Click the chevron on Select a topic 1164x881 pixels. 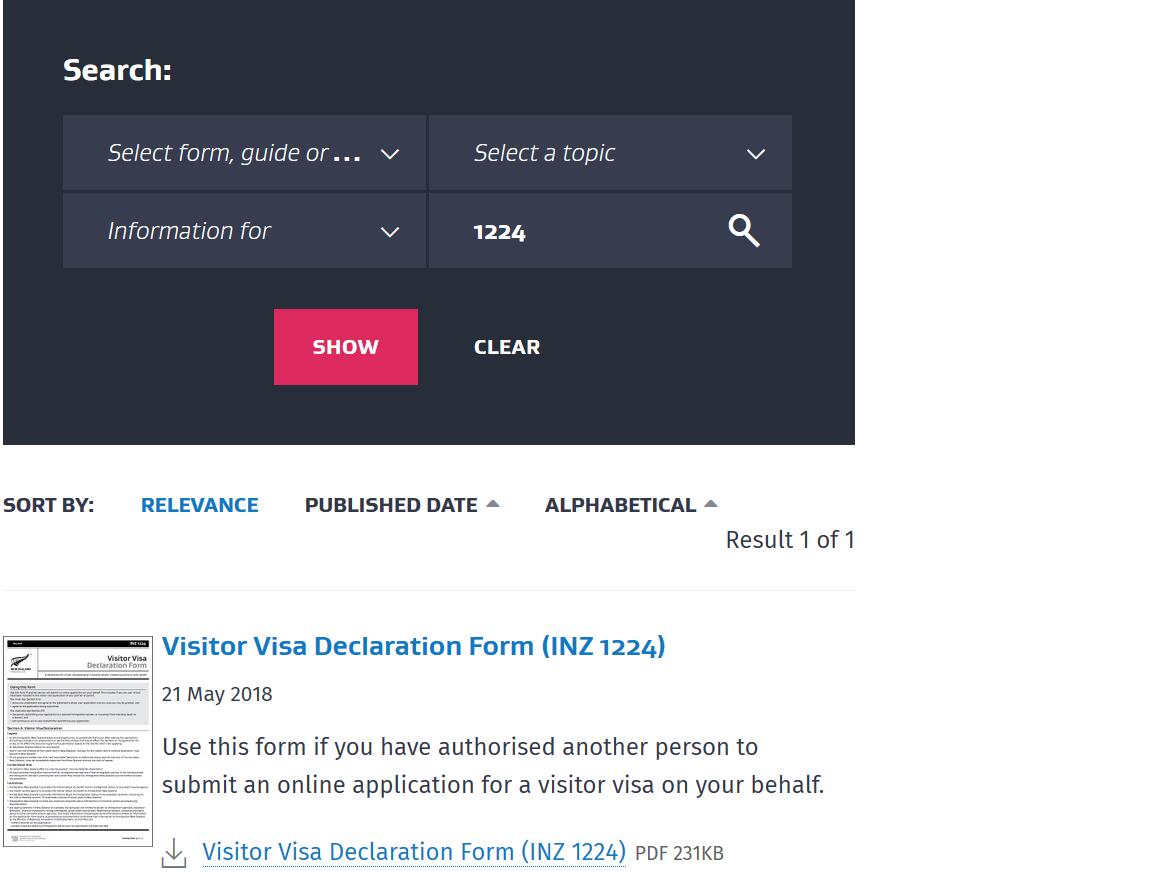point(756,154)
